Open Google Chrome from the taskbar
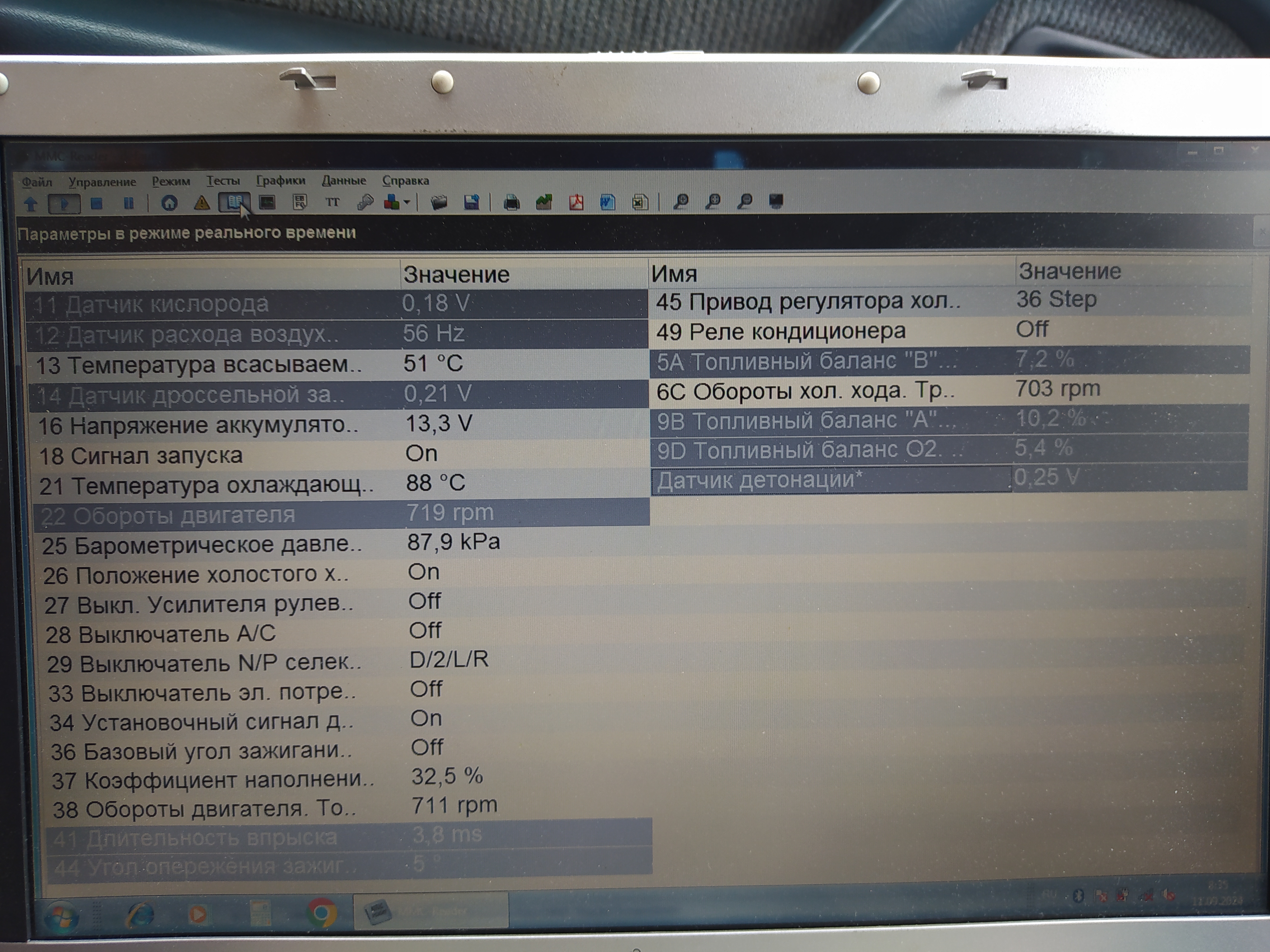1270x952 pixels. (322, 912)
